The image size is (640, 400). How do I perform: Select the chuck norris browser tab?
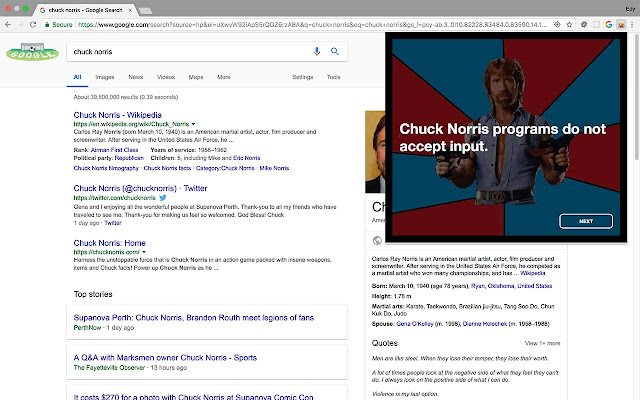click(x=85, y=10)
